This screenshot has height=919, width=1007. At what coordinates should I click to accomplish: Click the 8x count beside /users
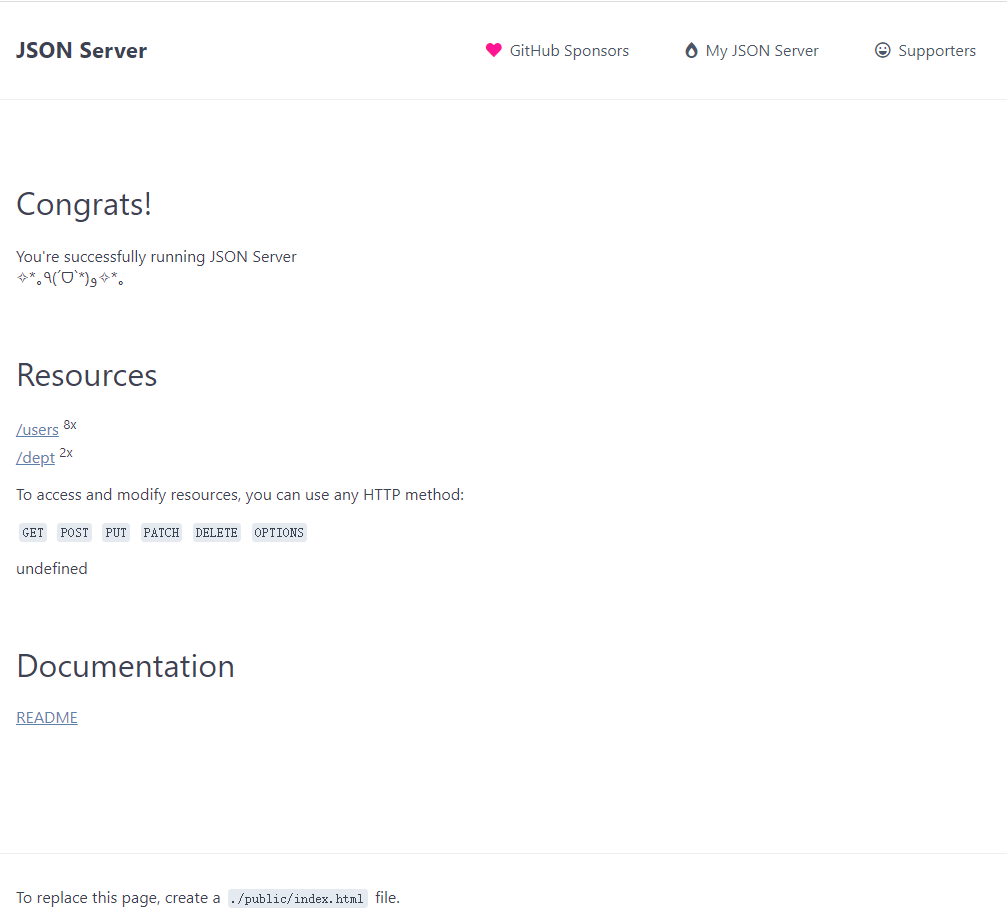click(70, 424)
